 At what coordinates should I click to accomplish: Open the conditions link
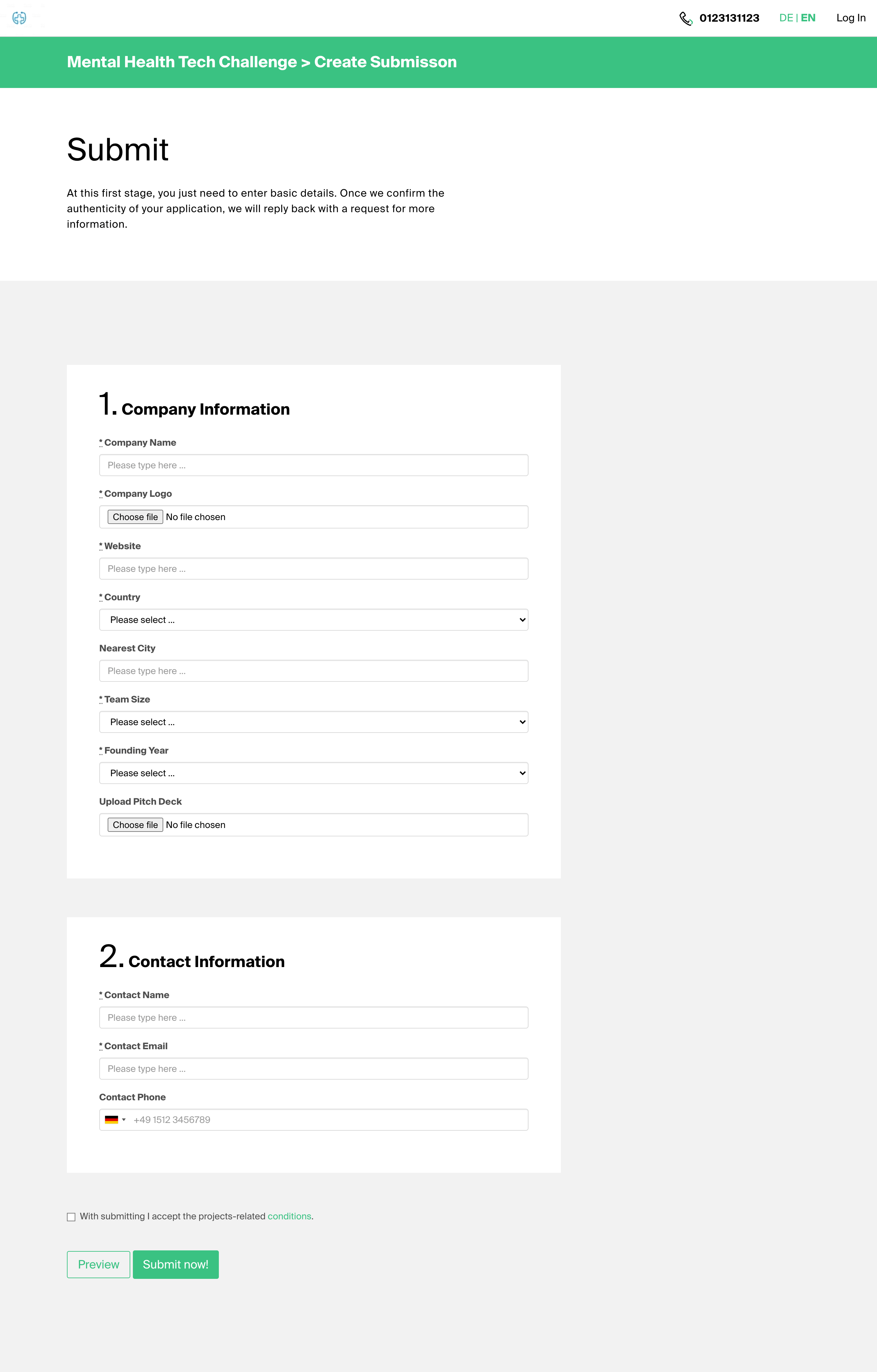[289, 1216]
